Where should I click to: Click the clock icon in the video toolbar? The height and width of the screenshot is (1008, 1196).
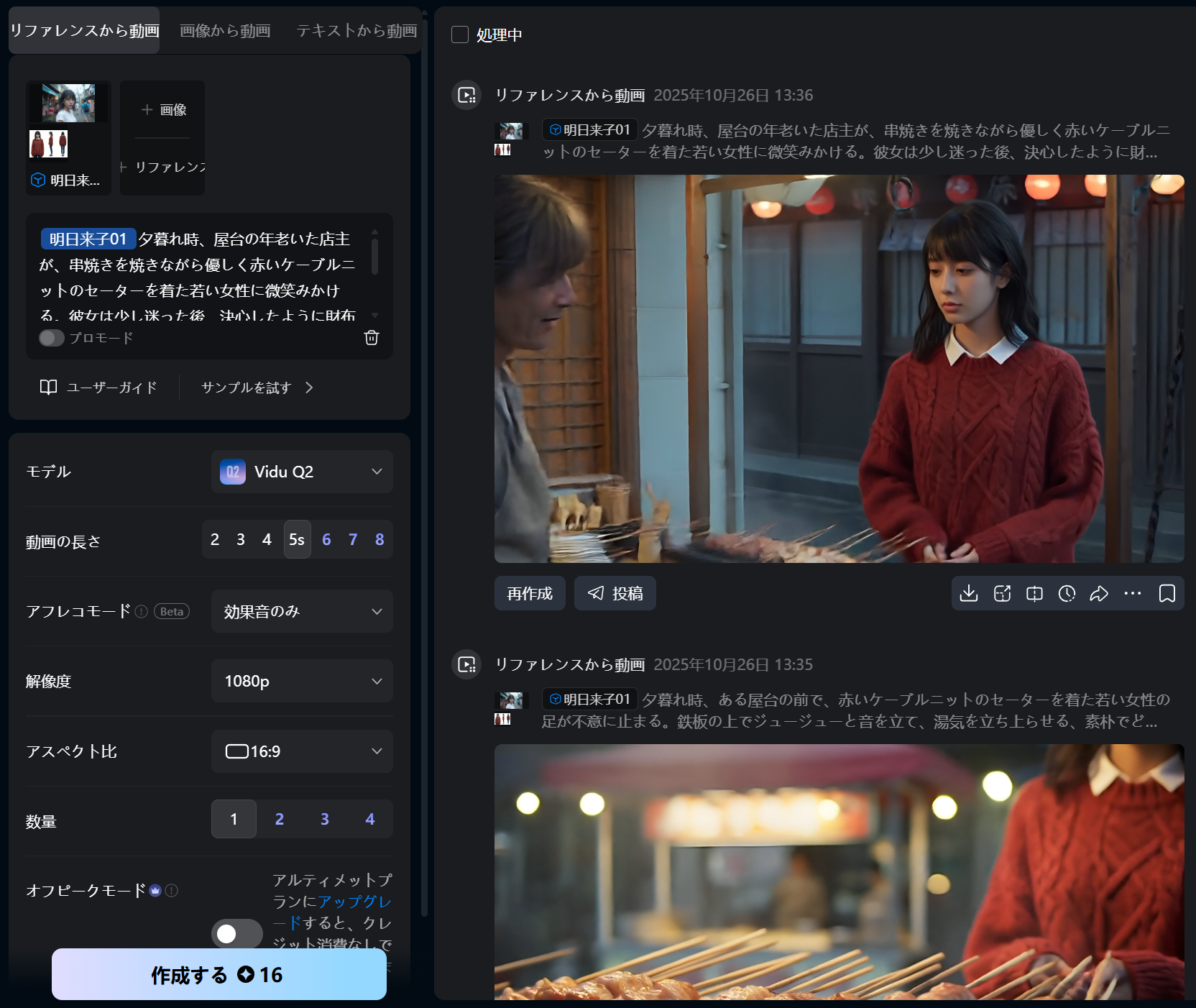[1067, 593]
